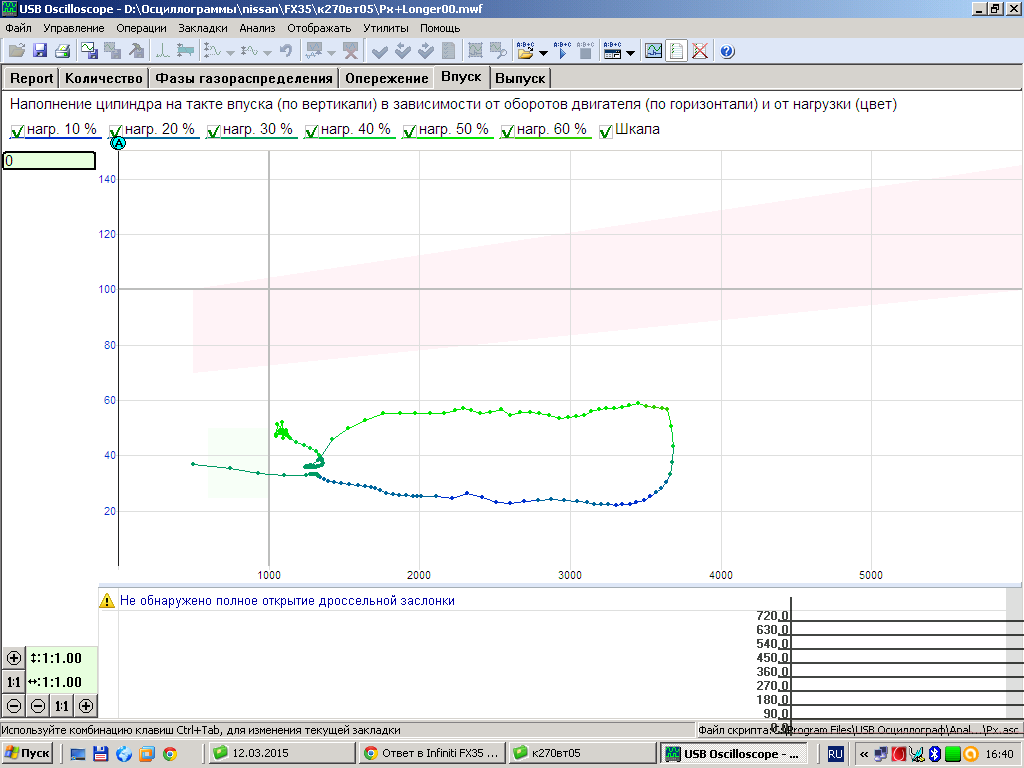Click the zoom region magnifier icon
The height and width of the screenshot is (768, 1024).
498,51
